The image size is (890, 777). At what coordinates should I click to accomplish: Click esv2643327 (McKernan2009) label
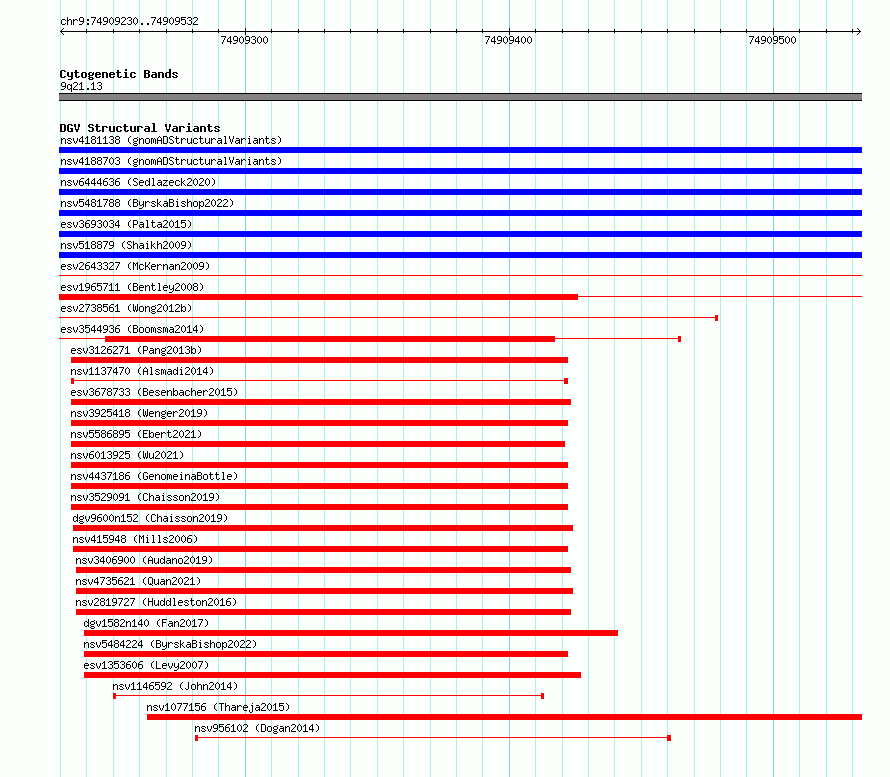tap(135, 266)
